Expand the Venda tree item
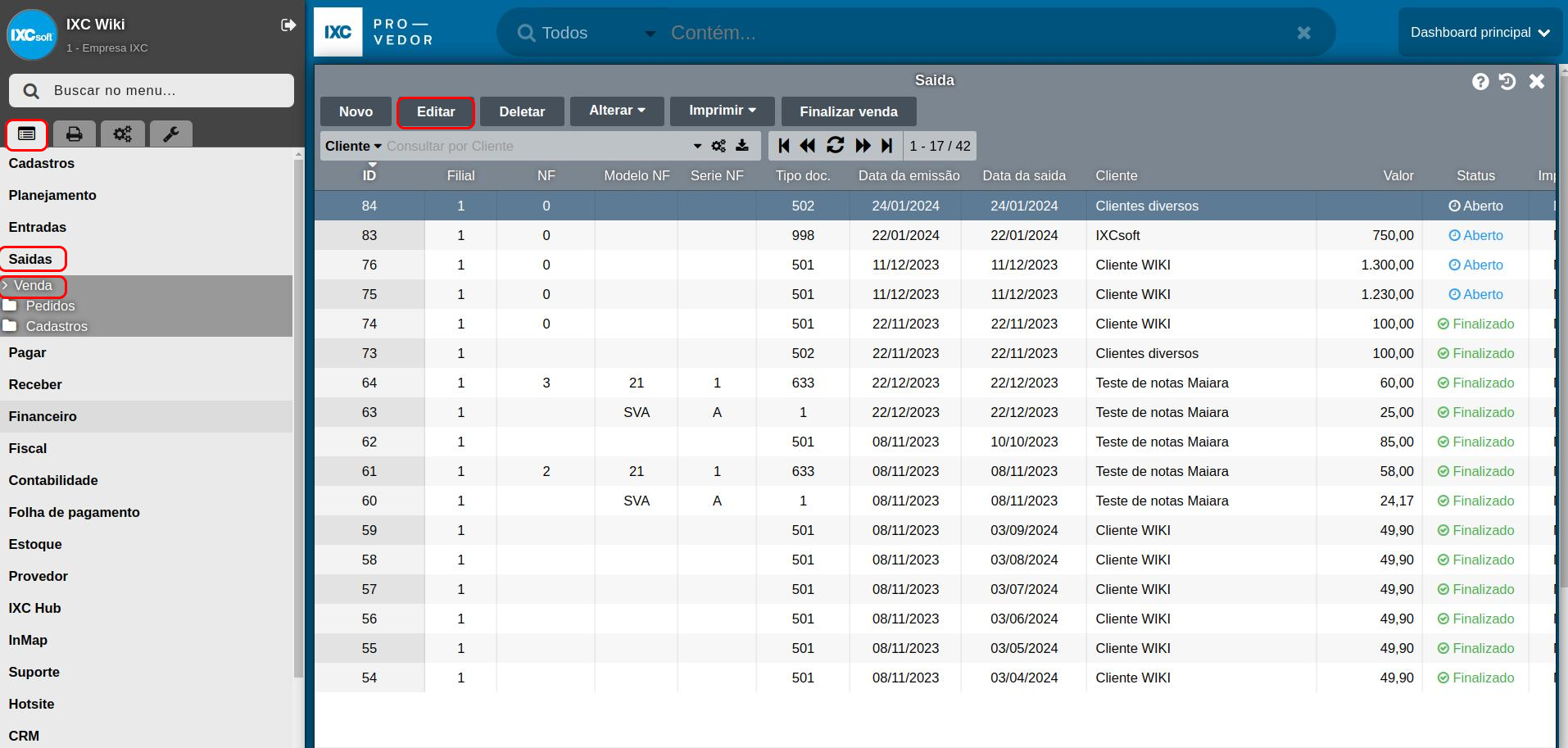This screenshot has width=1568, height=748. pos(5,285)
